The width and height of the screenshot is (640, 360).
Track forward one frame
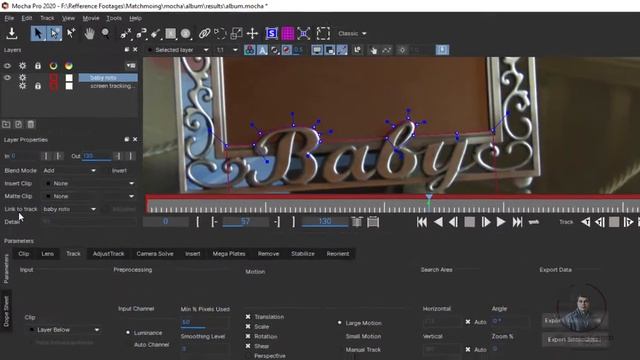tap(629, 222)
